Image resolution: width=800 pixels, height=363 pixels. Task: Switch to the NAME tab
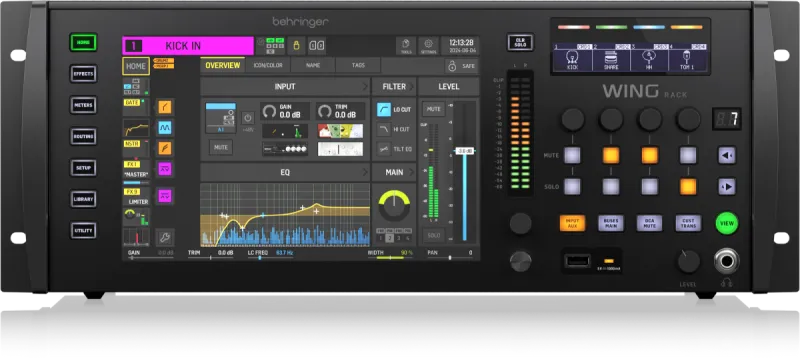tap(313, 65)
